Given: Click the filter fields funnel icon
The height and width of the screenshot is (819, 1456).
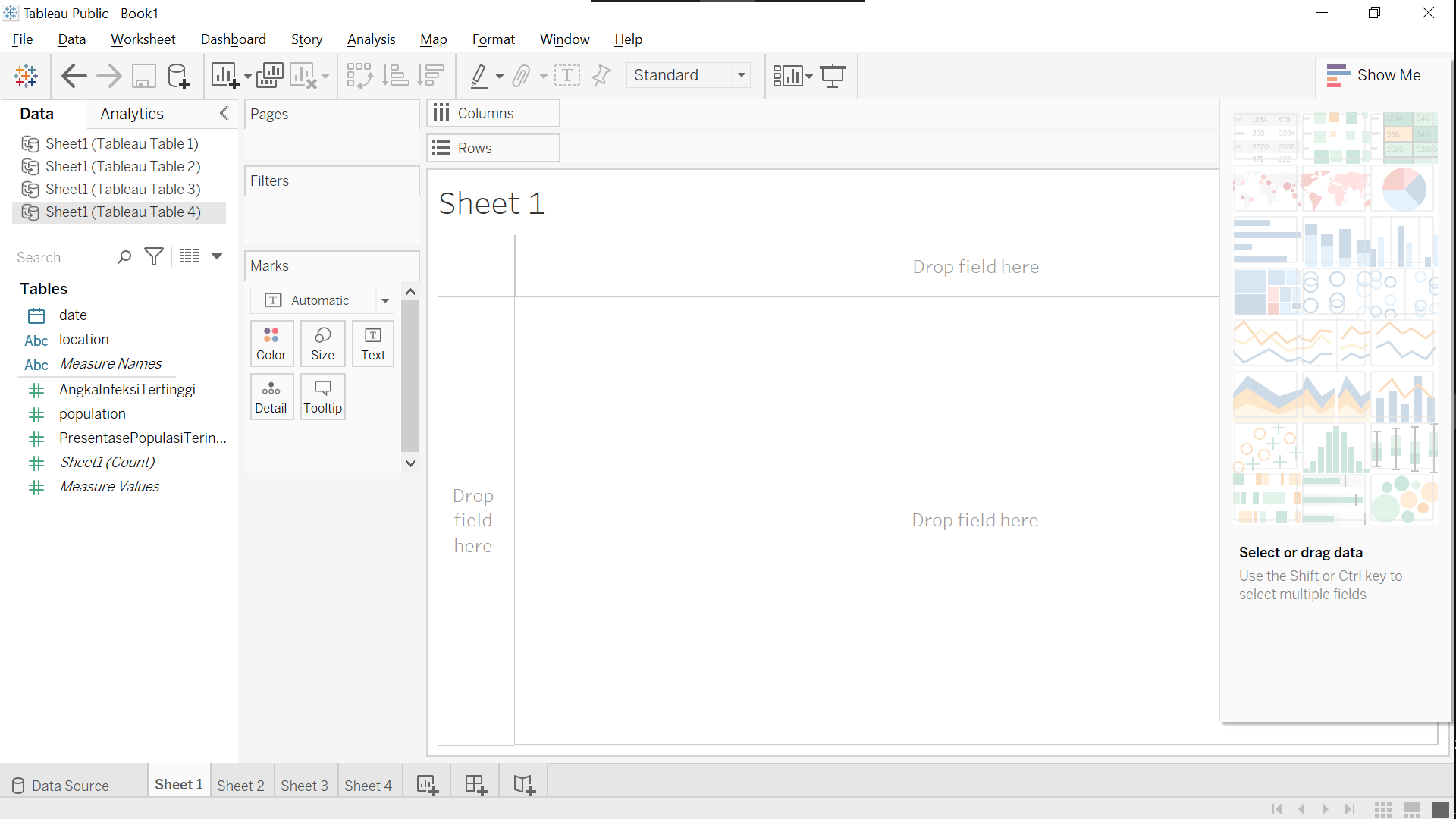Looking at the screenshot, I should tap(154, 257).
